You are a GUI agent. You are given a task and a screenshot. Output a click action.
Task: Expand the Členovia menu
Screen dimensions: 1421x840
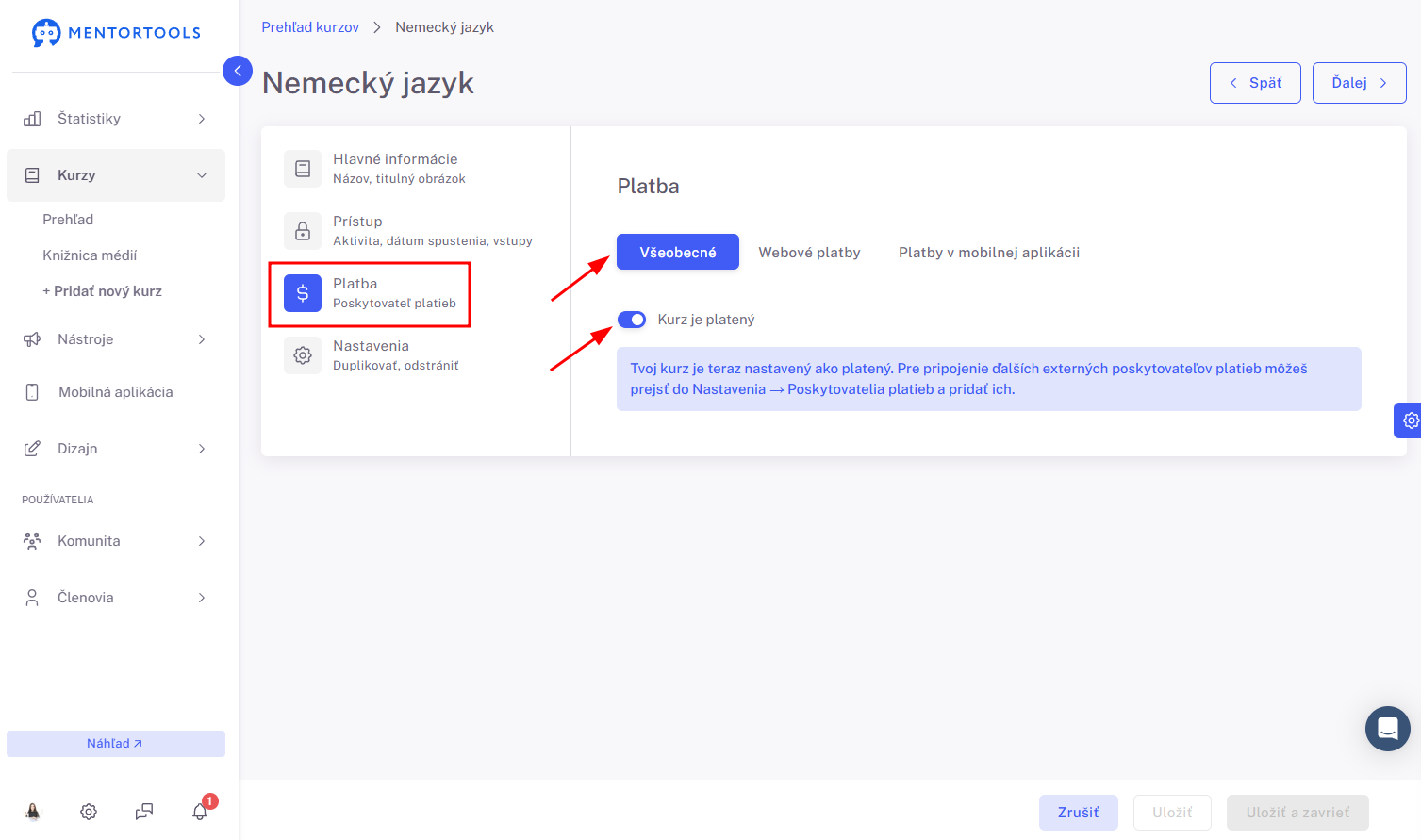(x=116, y=598)
